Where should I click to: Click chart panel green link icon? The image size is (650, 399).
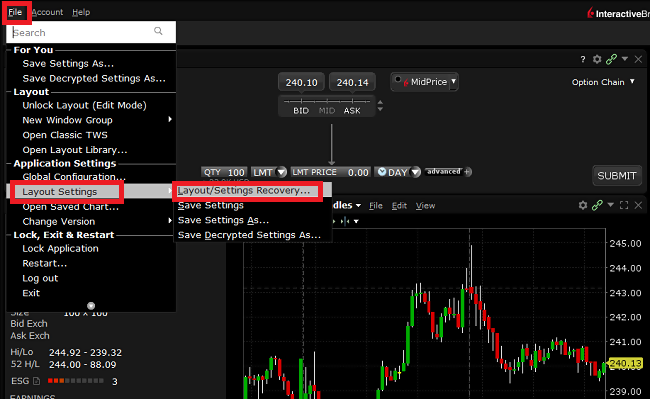[597, 205]
